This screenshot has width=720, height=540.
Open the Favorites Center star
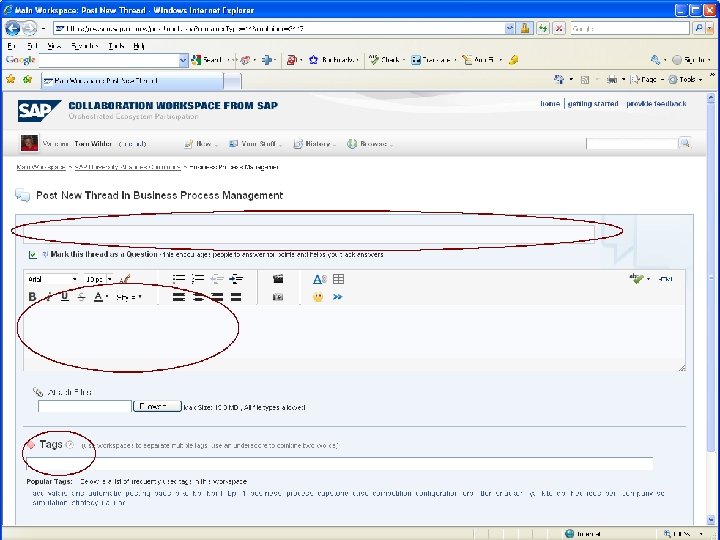[11, 79]
